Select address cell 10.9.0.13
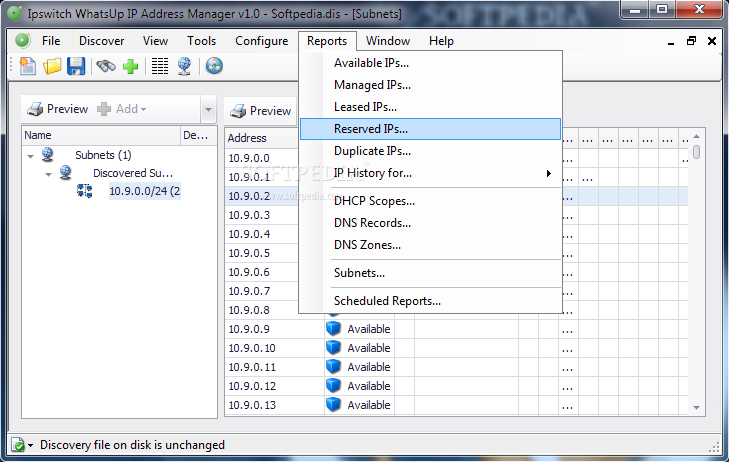 click(274, 405)
